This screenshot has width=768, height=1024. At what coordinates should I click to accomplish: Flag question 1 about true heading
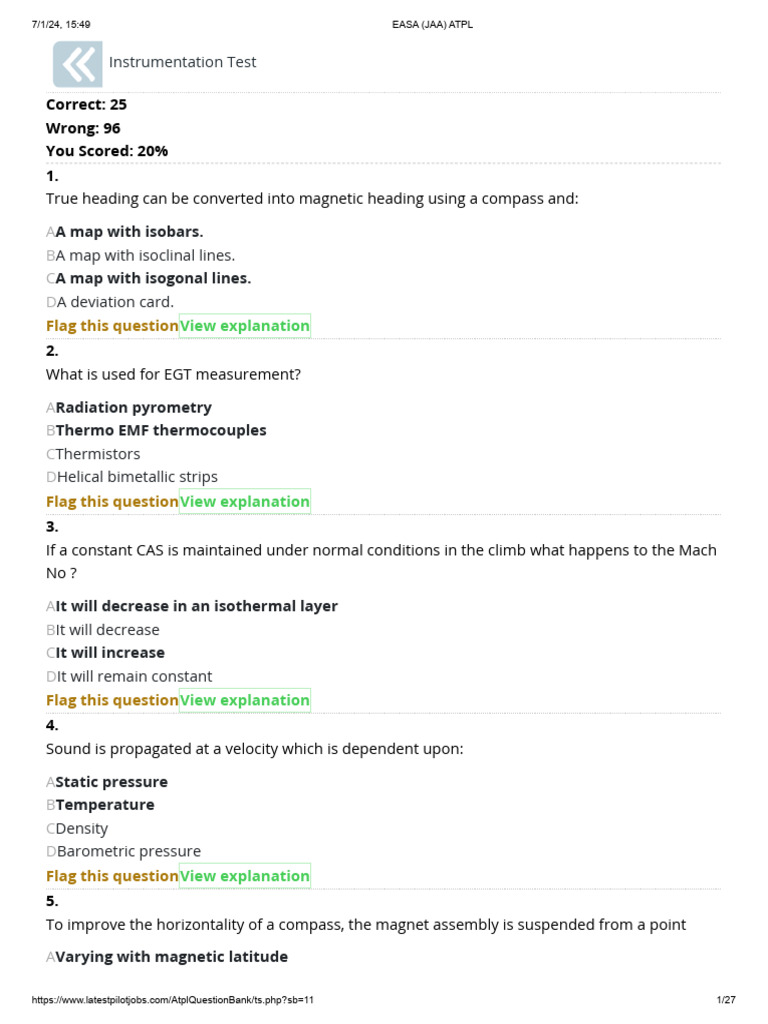[x=112, y=326]
